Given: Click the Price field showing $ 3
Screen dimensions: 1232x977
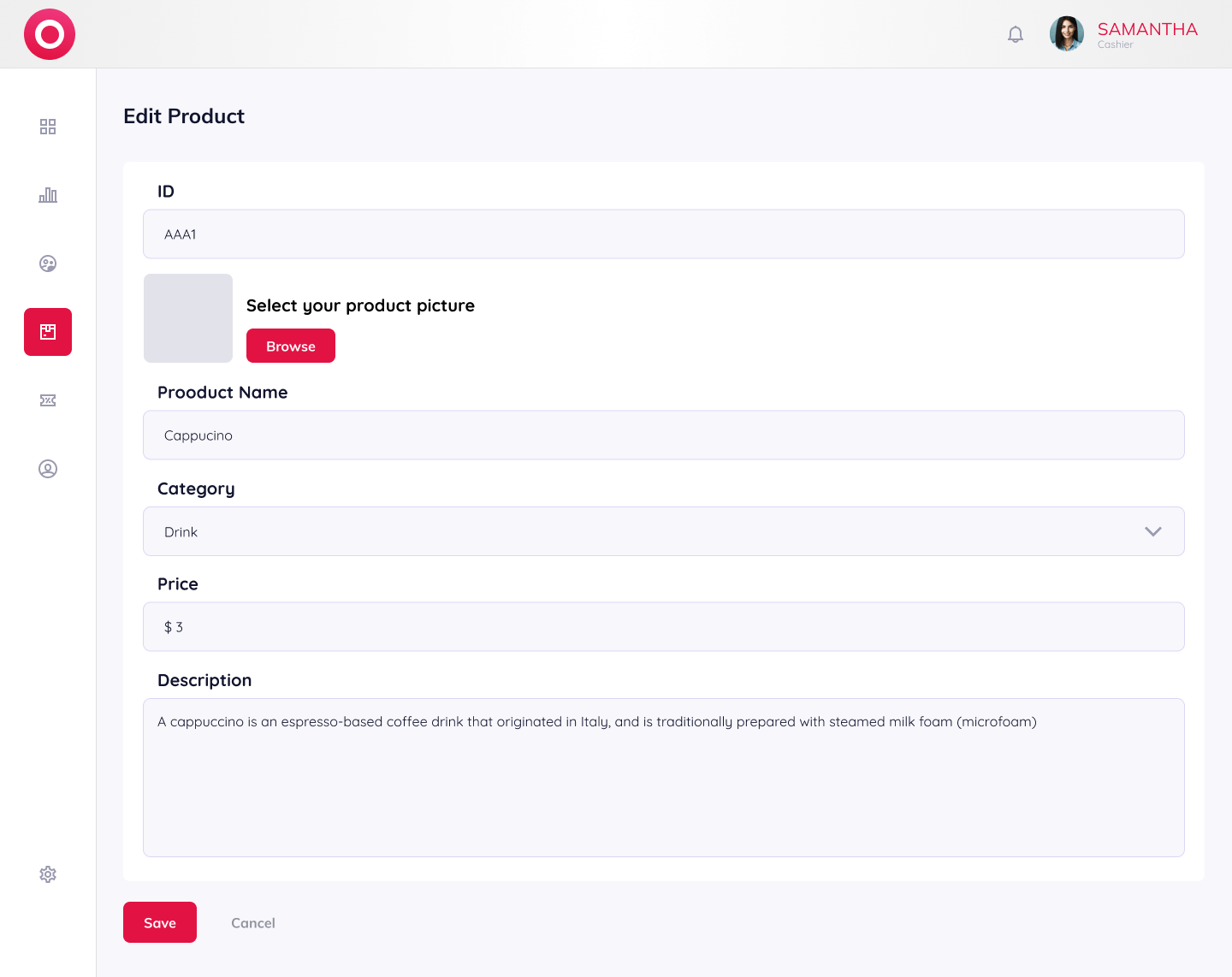Looking at the screenshot, I should (664, 627).
